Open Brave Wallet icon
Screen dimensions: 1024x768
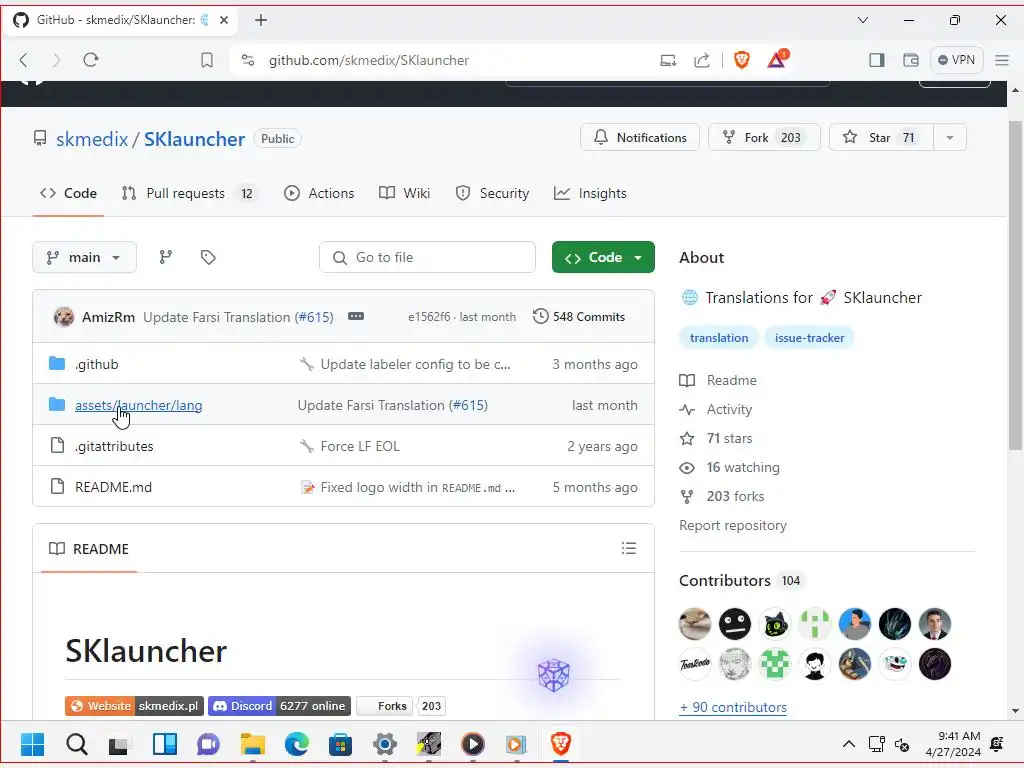(x=910, y=60)
